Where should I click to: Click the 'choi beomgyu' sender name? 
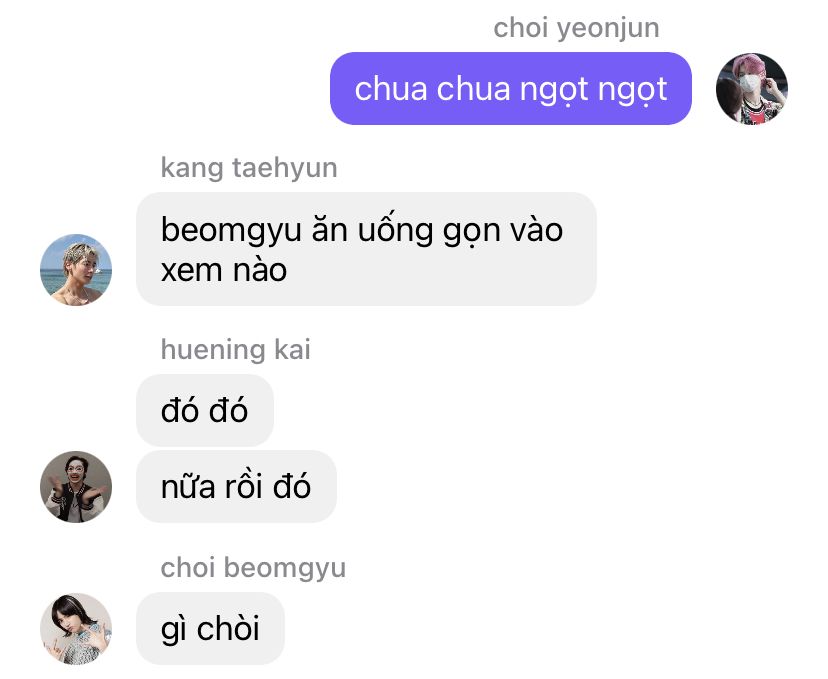point(253,568)
